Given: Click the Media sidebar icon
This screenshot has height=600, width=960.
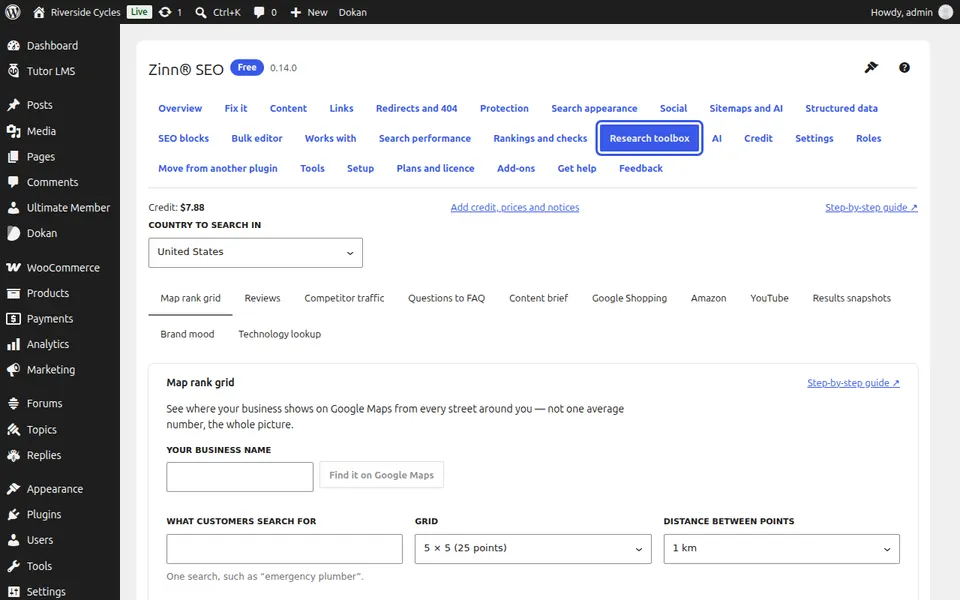Looking at the screenshot, I should click(x=13, y=131).
